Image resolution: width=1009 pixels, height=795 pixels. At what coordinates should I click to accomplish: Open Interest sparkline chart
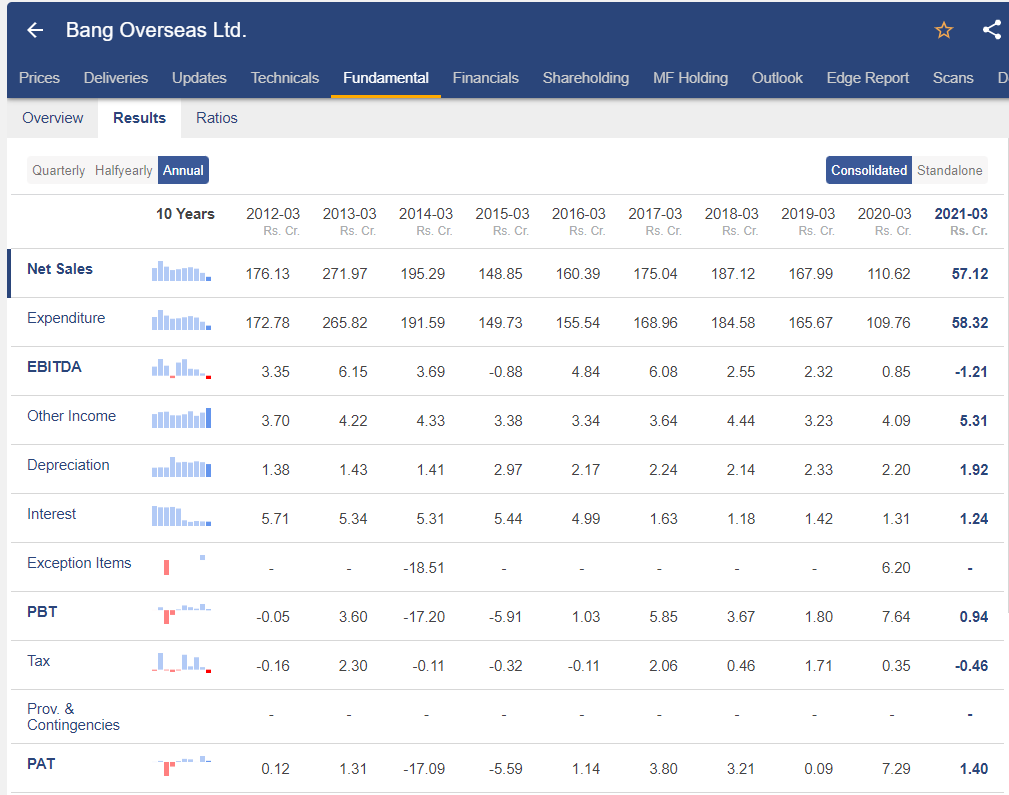[x=181, y=516]
